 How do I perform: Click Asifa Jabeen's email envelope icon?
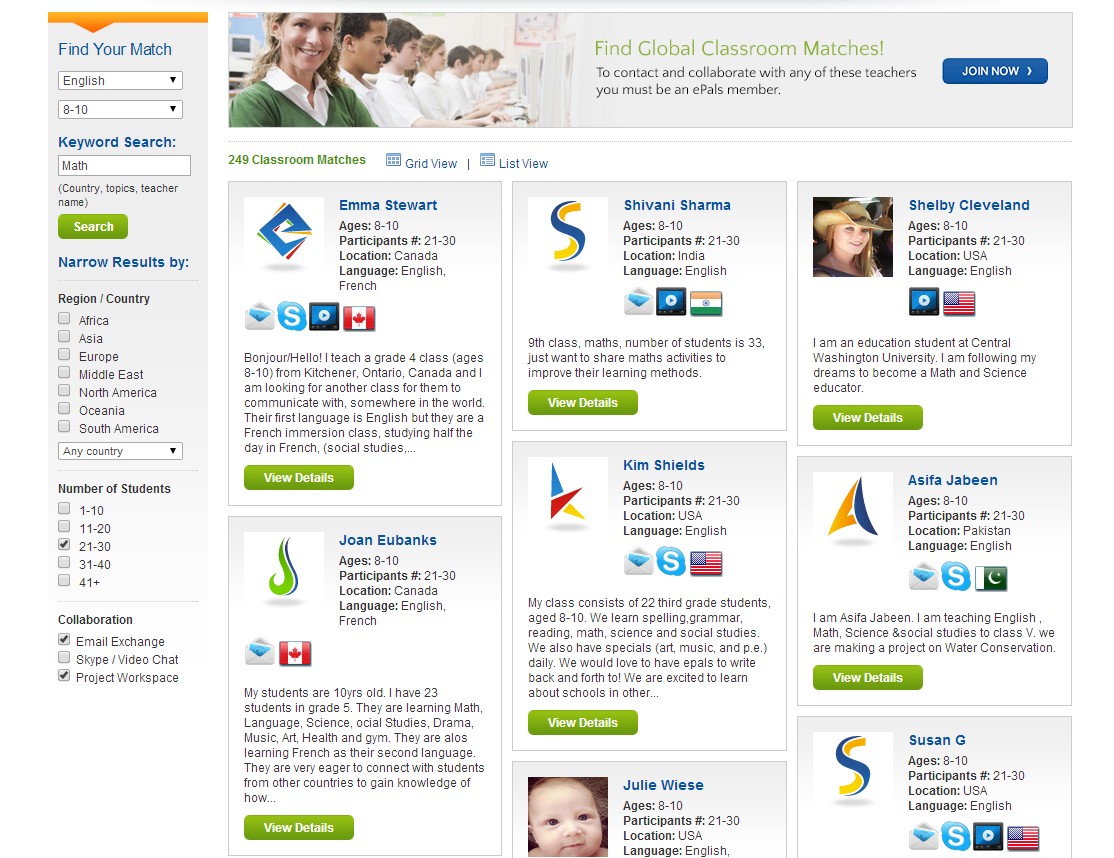924,576
